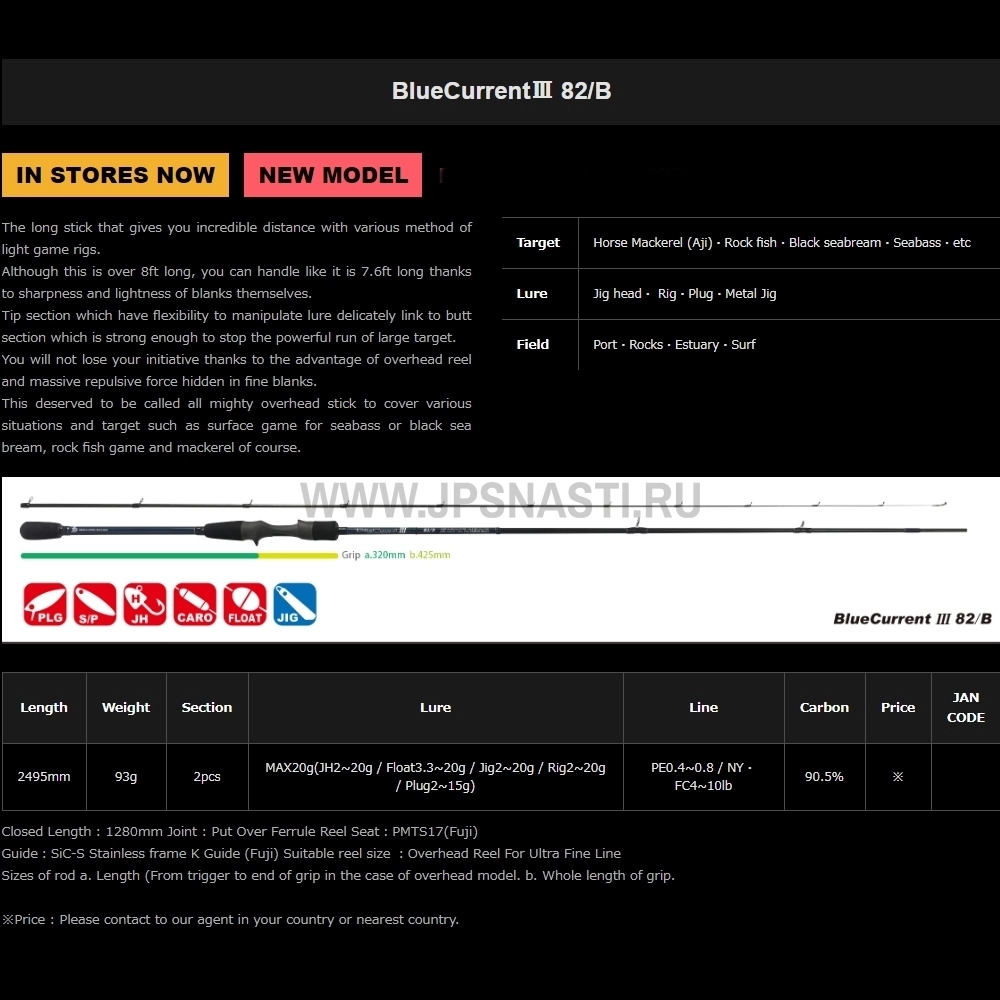Click the Lure column header in table

coord(436,707)
